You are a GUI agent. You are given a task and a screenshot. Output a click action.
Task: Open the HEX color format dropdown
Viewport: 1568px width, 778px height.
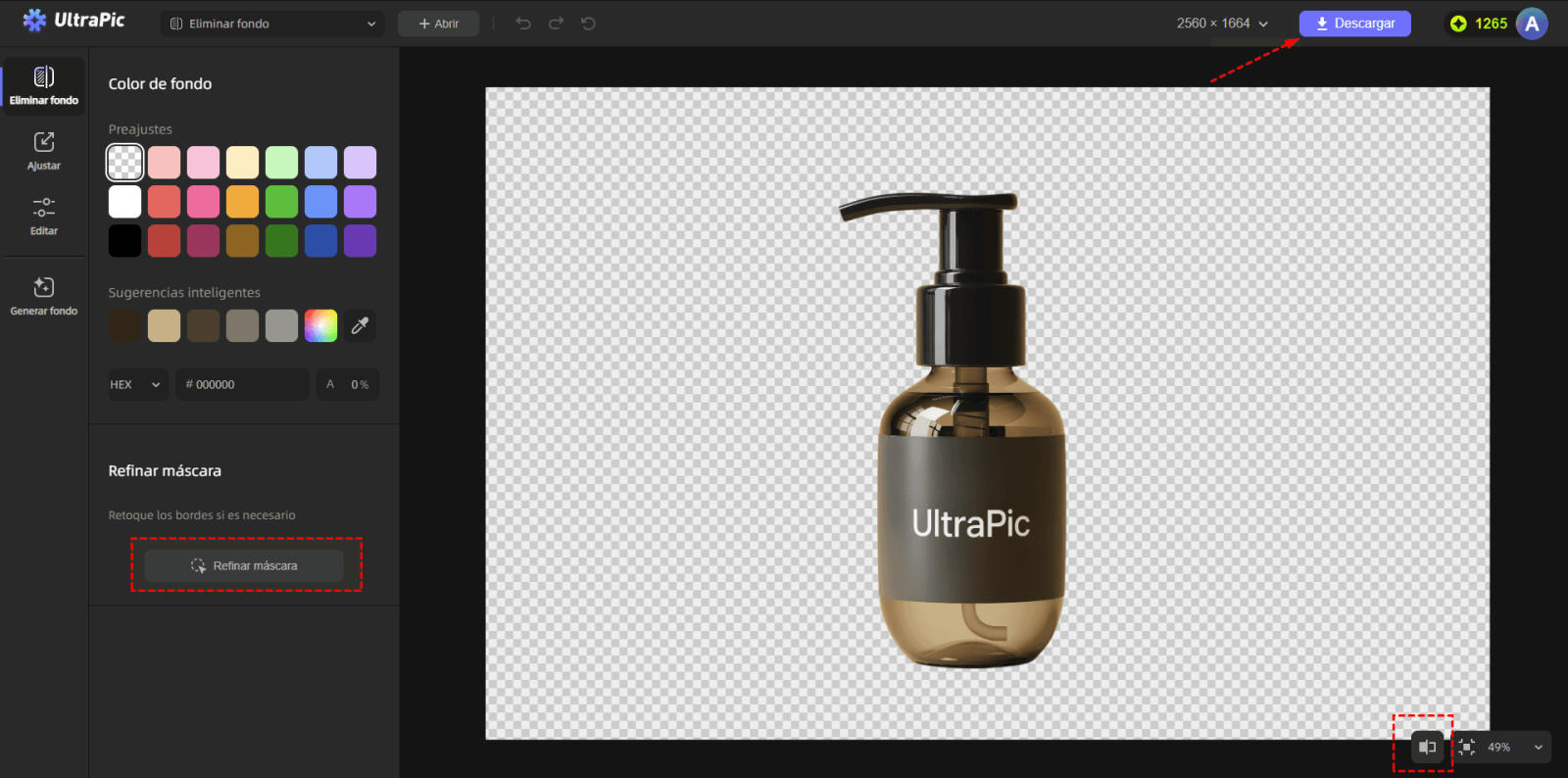tap(137, 384)
